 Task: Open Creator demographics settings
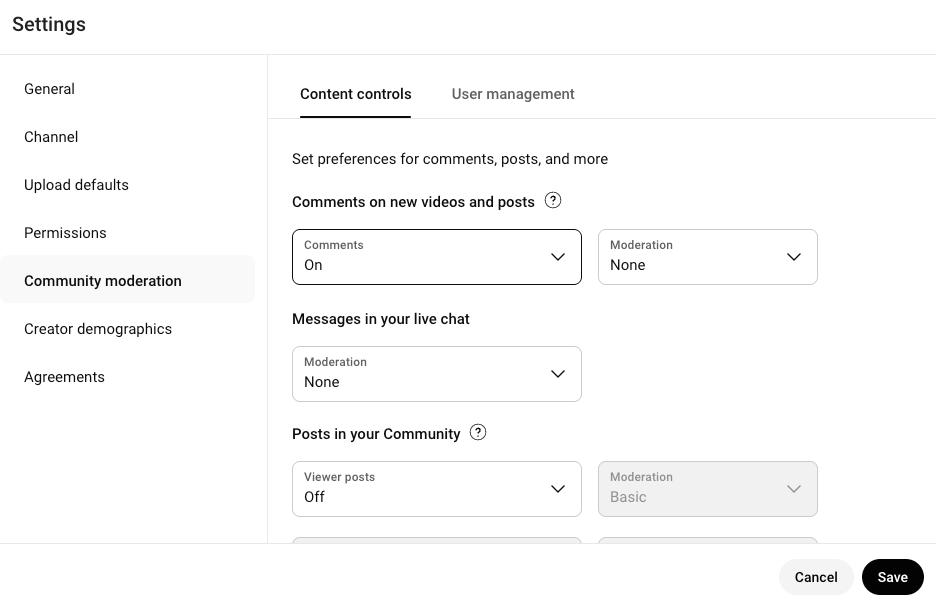click(98, 329)
